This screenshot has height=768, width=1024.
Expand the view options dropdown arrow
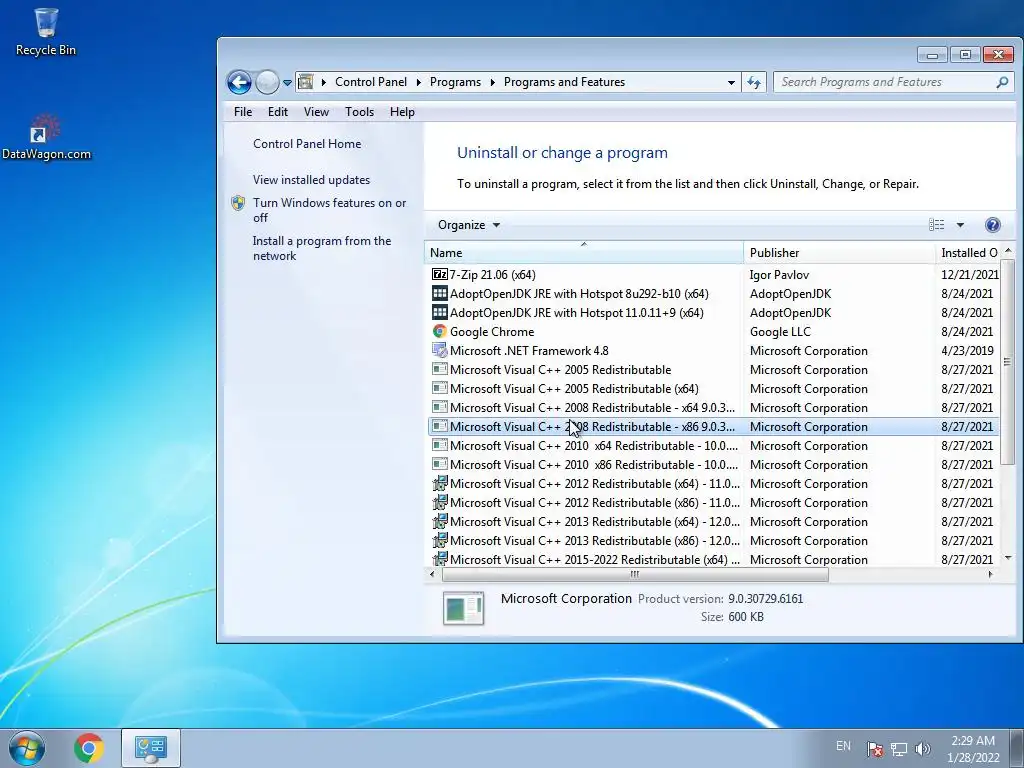[960, 225]
